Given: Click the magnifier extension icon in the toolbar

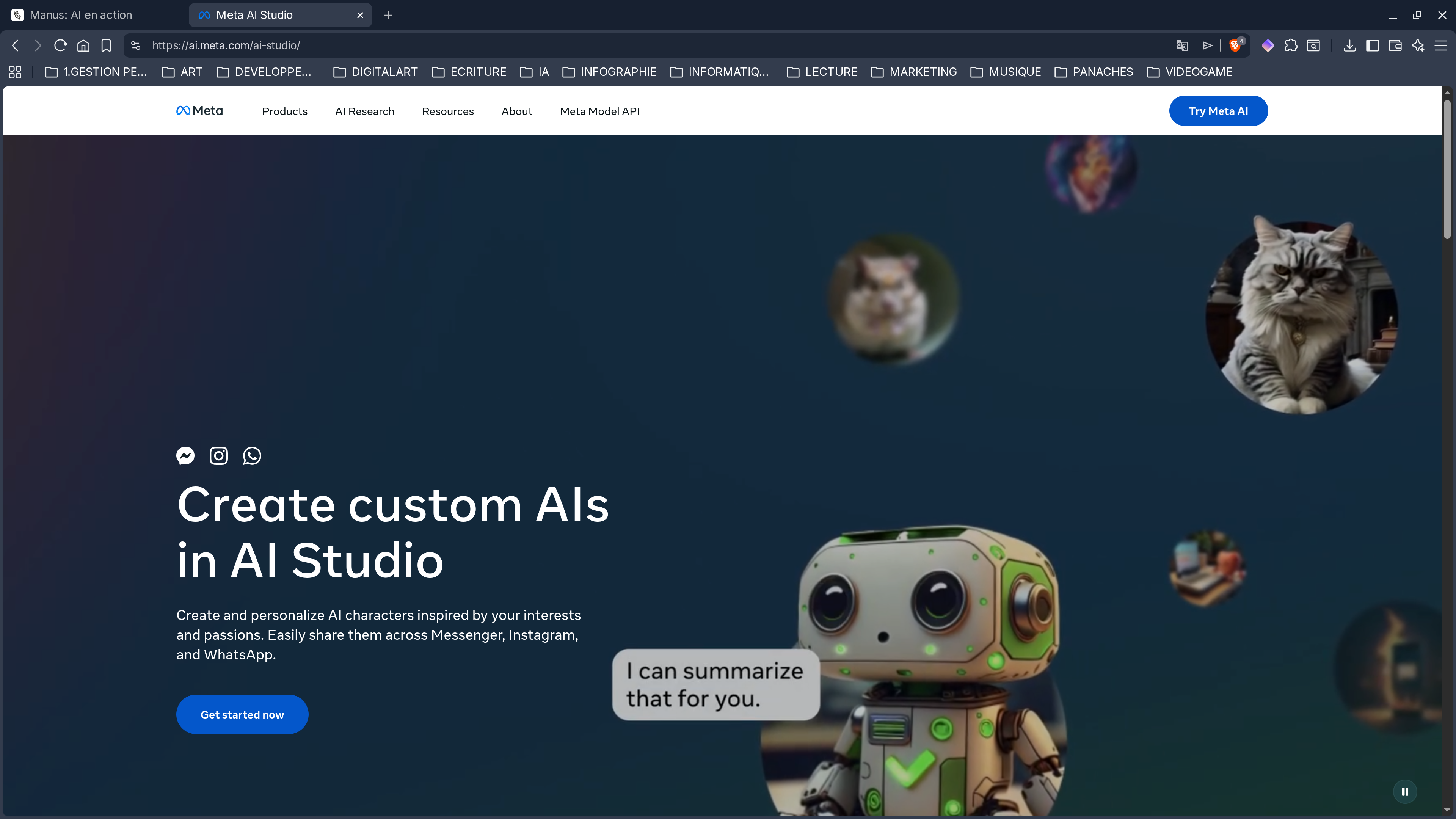Looking at the screenshot, I should tap(1313, 45).
